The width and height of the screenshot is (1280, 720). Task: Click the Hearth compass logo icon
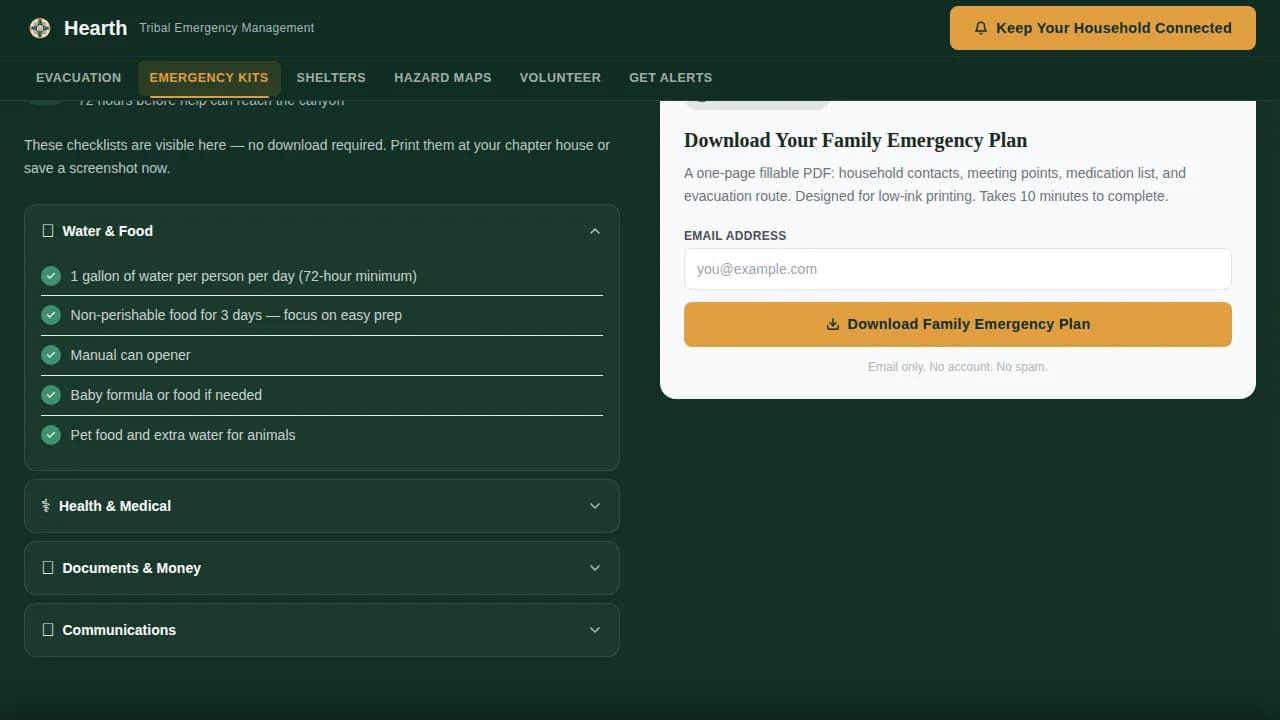[40, 28]
